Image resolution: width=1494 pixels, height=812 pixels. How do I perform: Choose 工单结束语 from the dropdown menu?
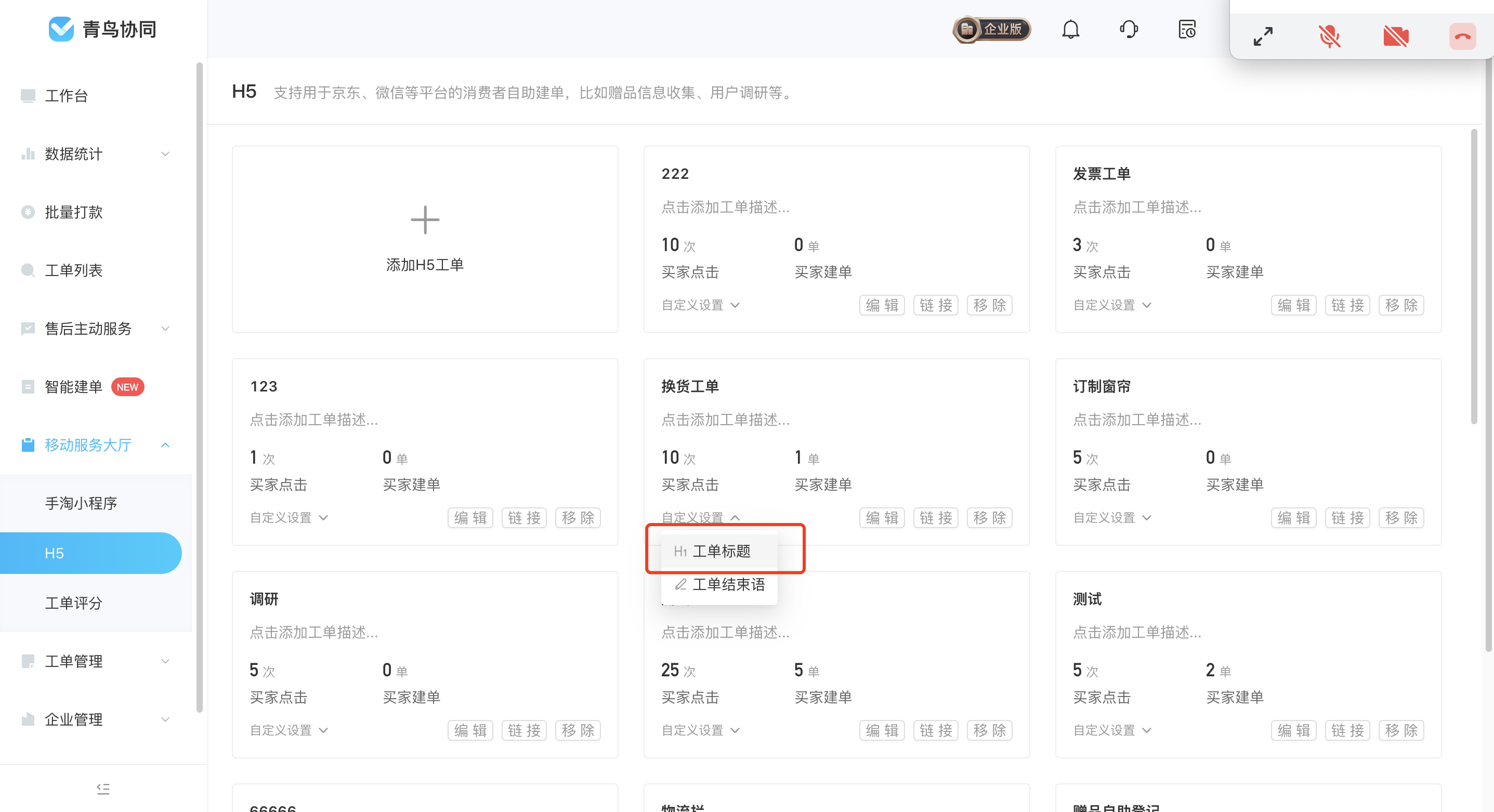pos(719,585)
